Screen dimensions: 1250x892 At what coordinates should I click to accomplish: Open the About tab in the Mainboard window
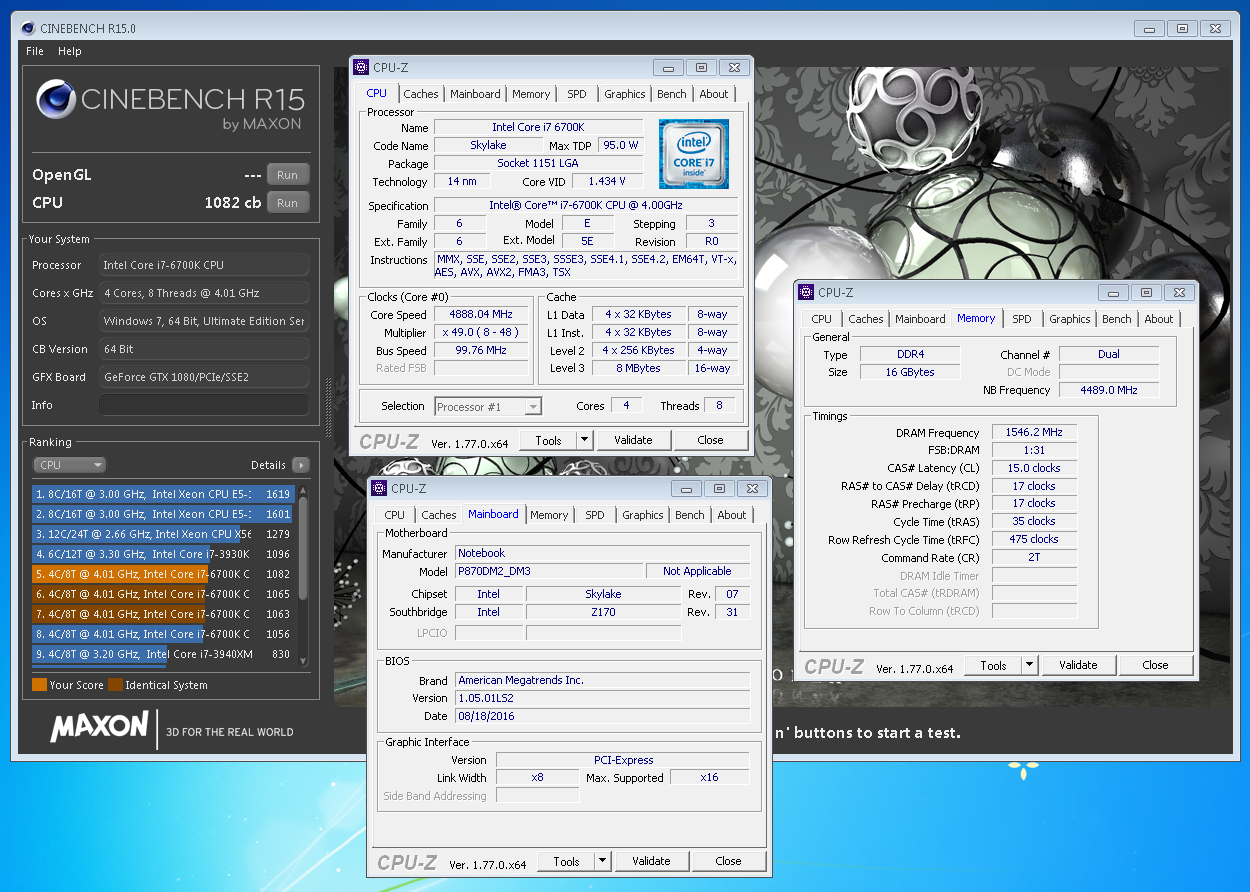click(732, 515)
